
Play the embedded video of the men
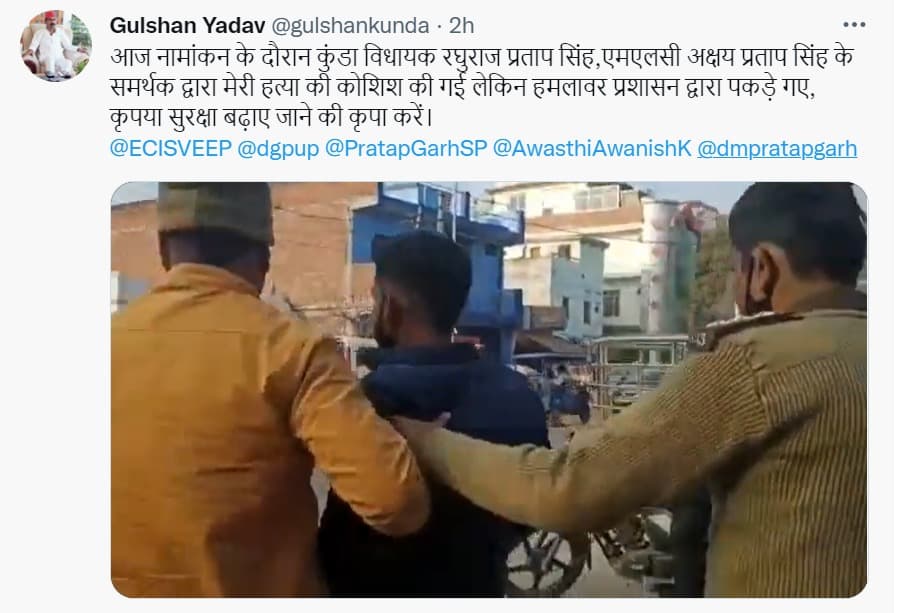(x=489, y=390)
